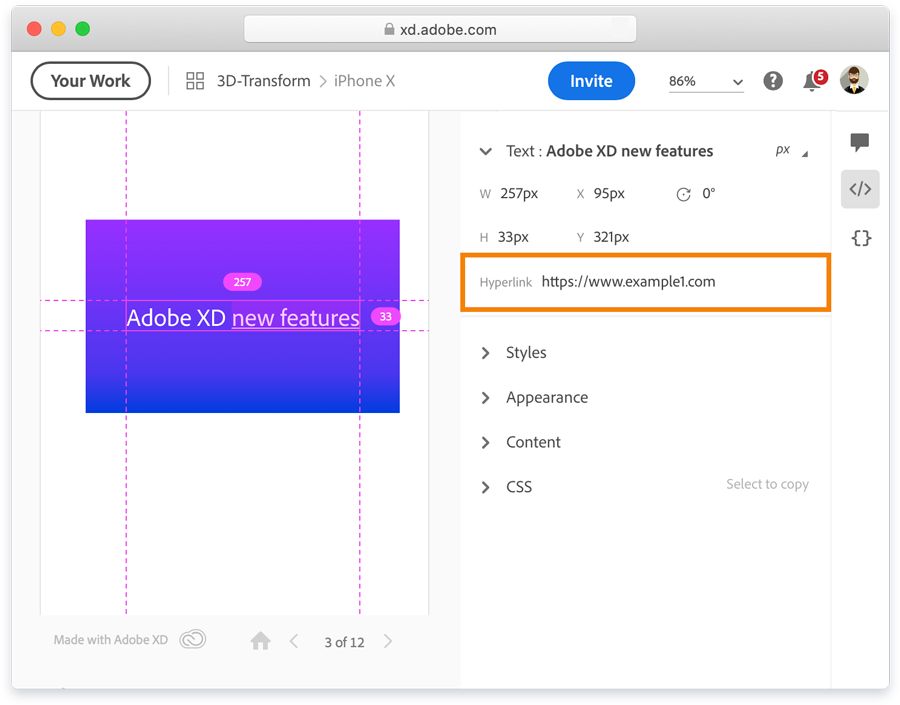Select the specs view code brackets icon

point(860,189)
